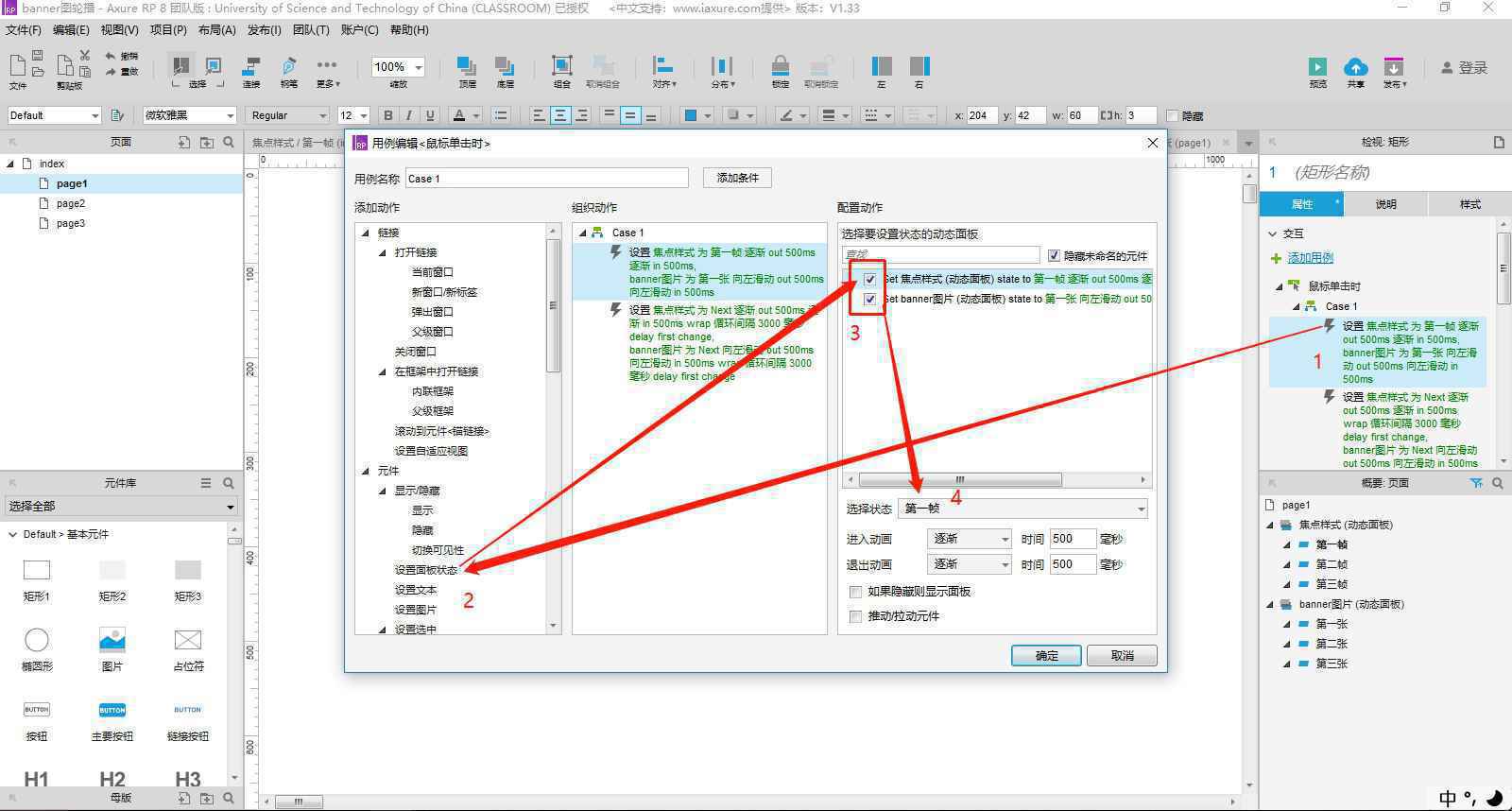Click the Group (组合) icon
Screen dimensions: 1512x811
coord(562,65)
